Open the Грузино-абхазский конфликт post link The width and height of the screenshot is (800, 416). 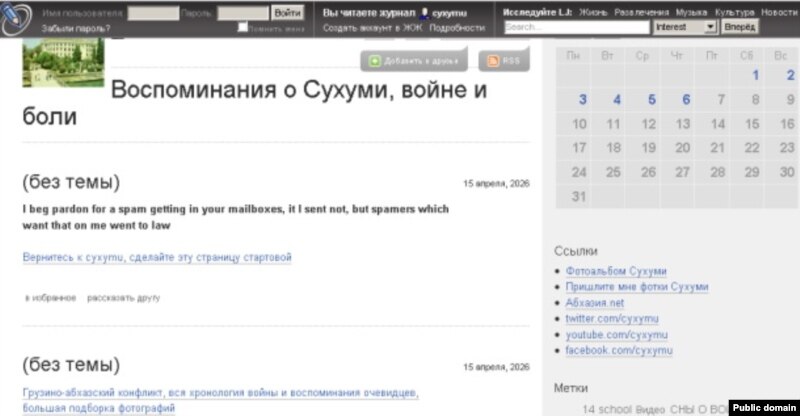(x=220, y=392)
